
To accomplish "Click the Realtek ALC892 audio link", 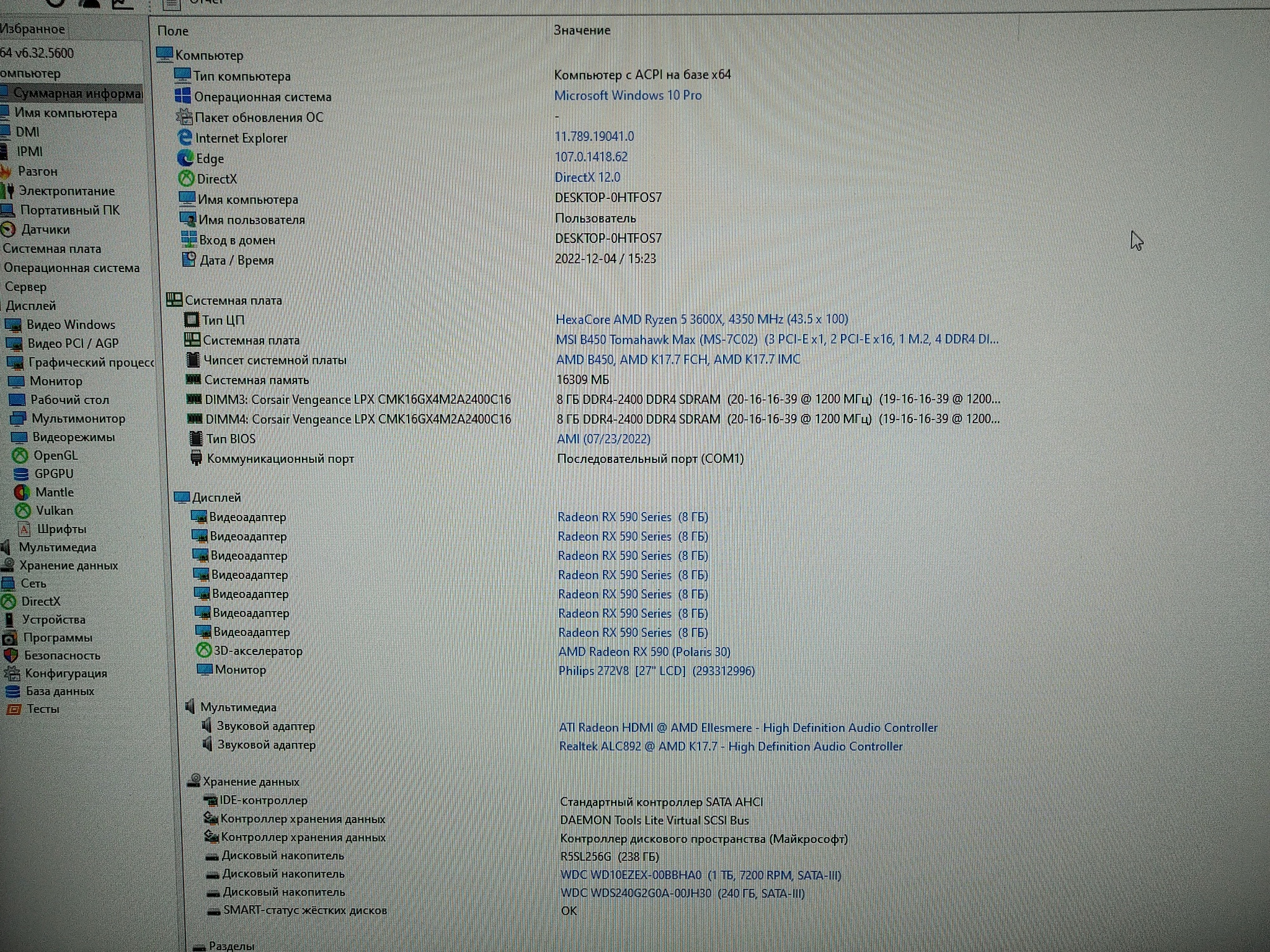I will pyautogui.click(x=731, y=747).
